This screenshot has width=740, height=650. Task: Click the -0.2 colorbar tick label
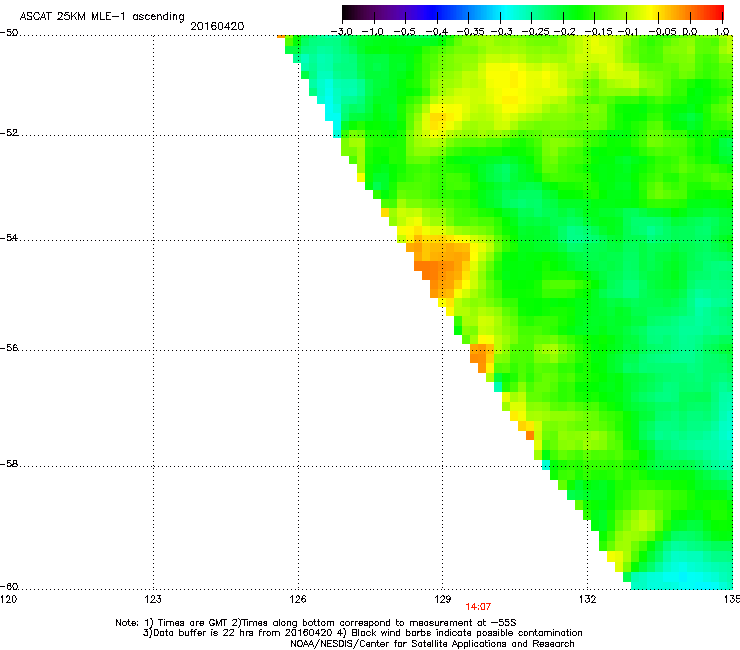[x=564, y=32]
